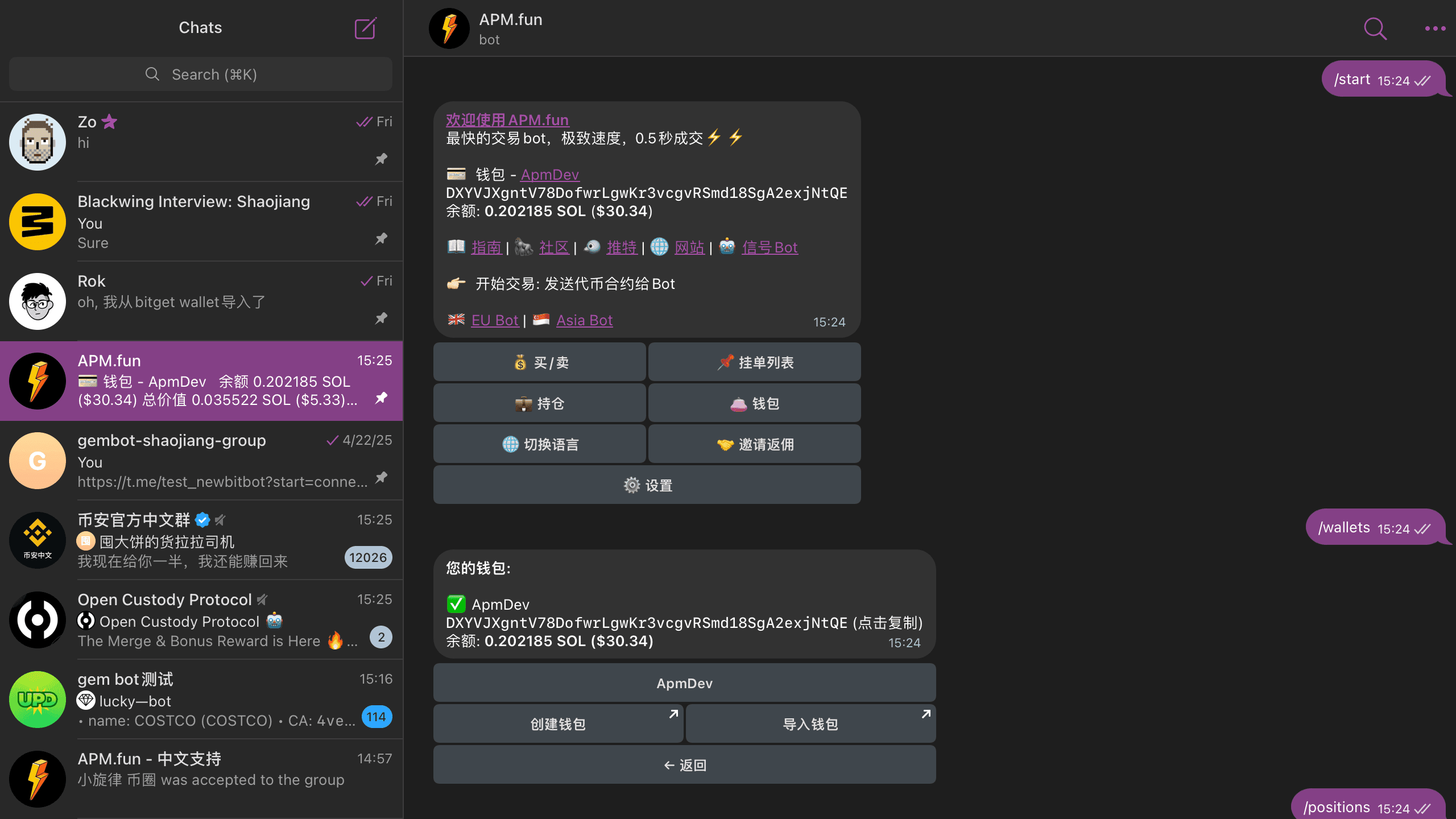This screenshot has height=819, width=1456.
Task: Click the Blackwing Interview yellow avatar
Action: tap(38, 221)
